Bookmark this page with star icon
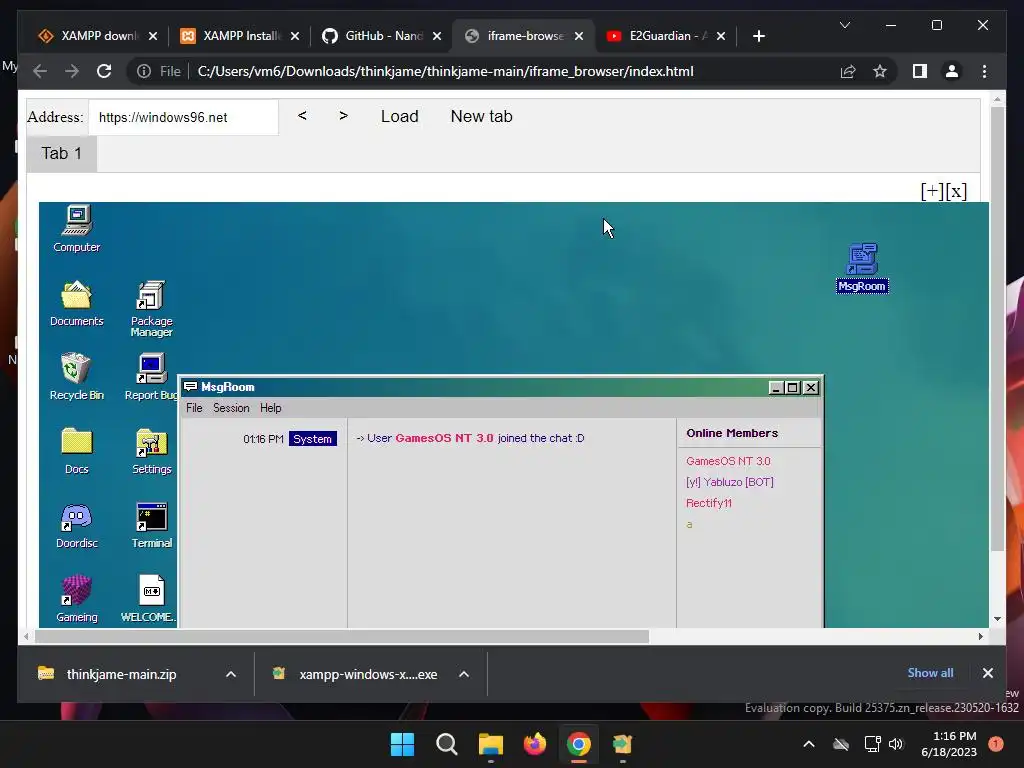The height and width of the screenshot is (768, 1024). point(880,71)
